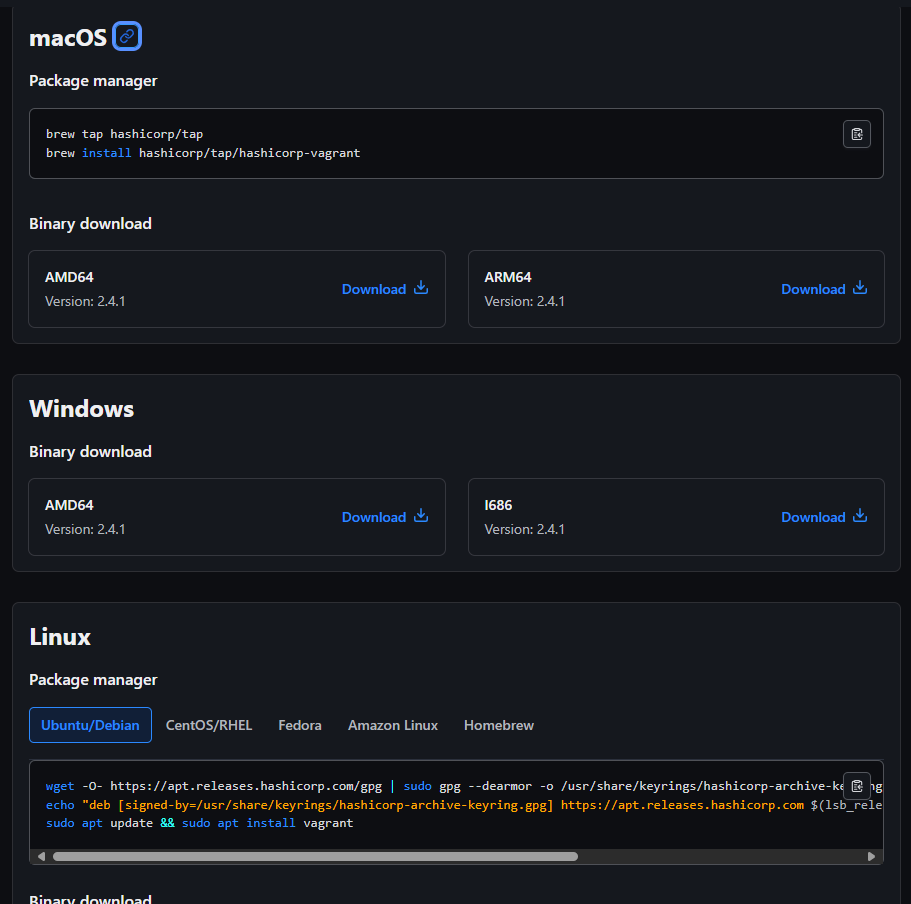Open the Amazon Linux instructions tab
This screenshot has width=911, height=904.
(392, 724)
